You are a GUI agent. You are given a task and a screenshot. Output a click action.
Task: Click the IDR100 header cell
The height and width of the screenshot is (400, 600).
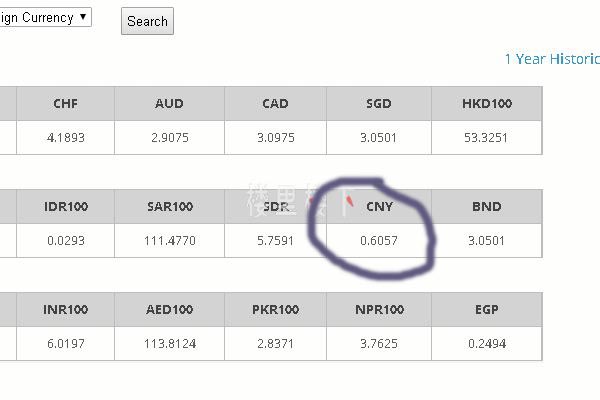click(x=66, y=207)
